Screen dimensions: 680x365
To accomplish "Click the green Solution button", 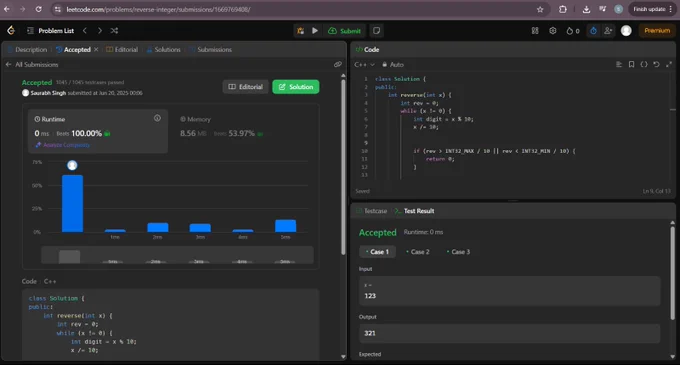I will pyautogui.click(x=296, y=87).
